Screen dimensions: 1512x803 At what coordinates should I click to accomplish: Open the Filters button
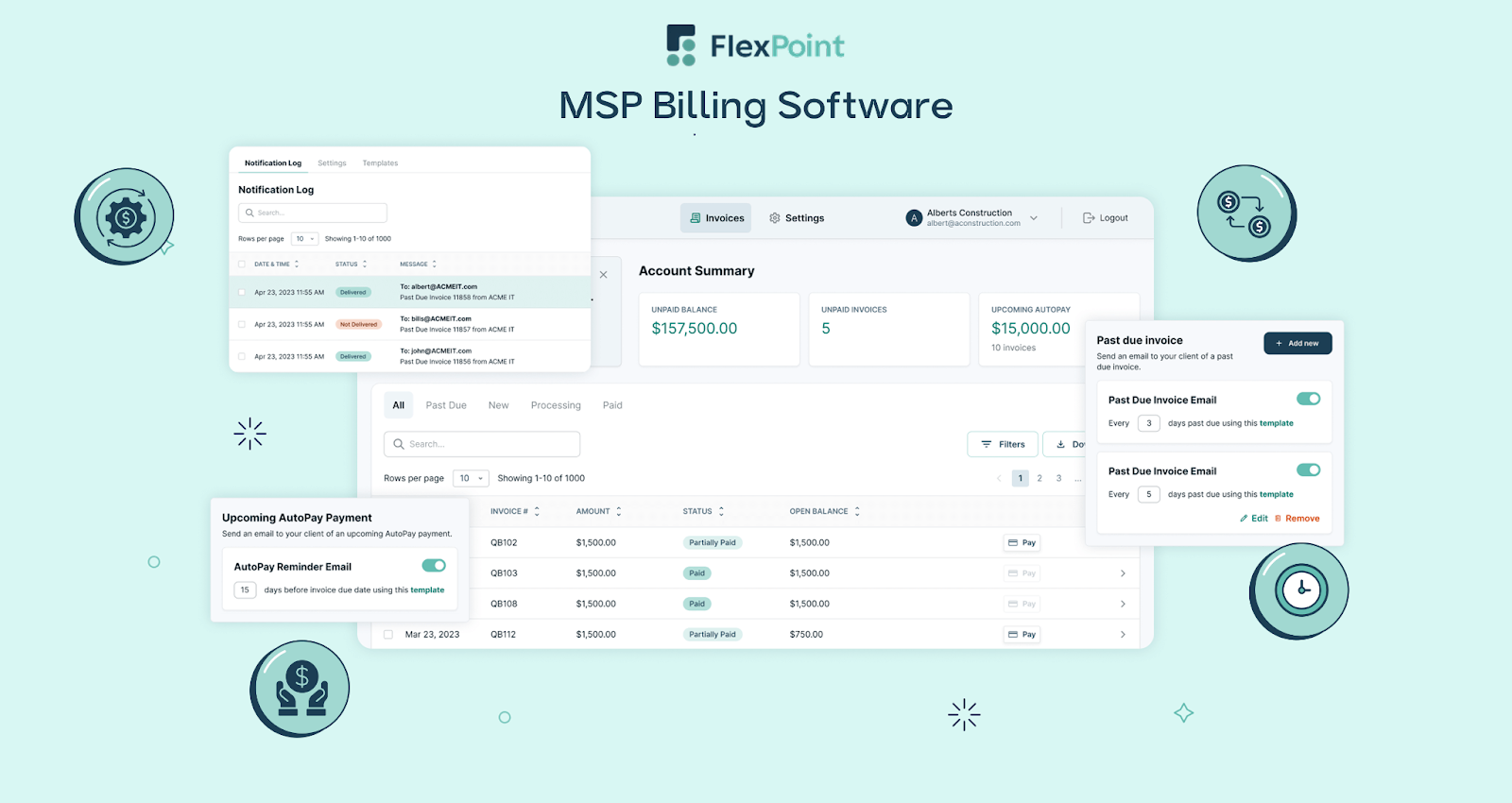point(1003,444)
